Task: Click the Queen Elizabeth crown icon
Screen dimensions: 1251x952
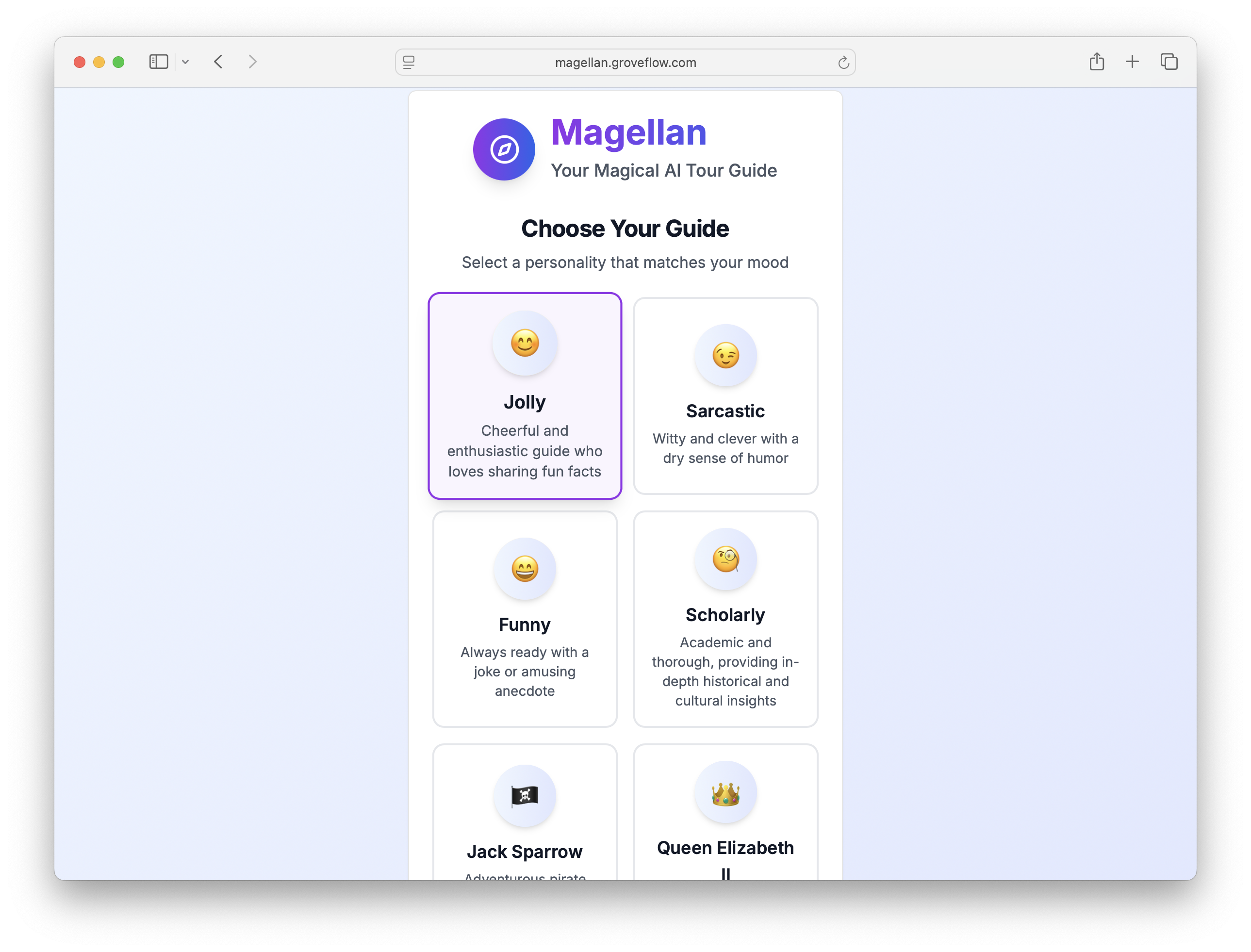Action: click(x=725, y=793)
